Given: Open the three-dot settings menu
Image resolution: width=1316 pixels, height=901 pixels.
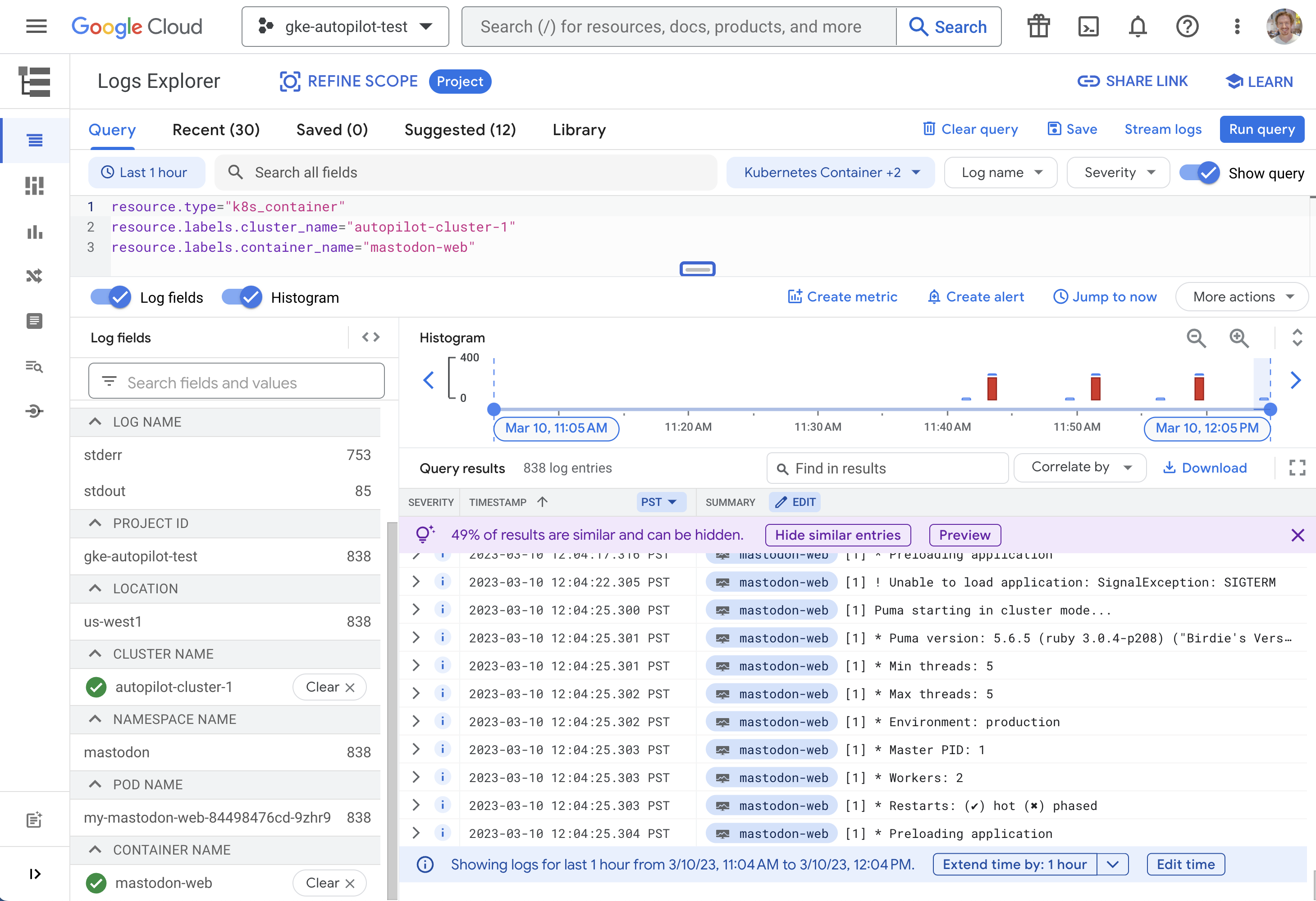Looking at the screenshot, I should [1237, 26].
